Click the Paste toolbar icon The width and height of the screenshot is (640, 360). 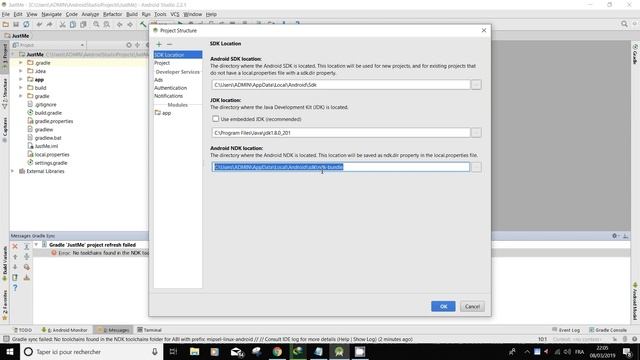[x=83, y=24]
